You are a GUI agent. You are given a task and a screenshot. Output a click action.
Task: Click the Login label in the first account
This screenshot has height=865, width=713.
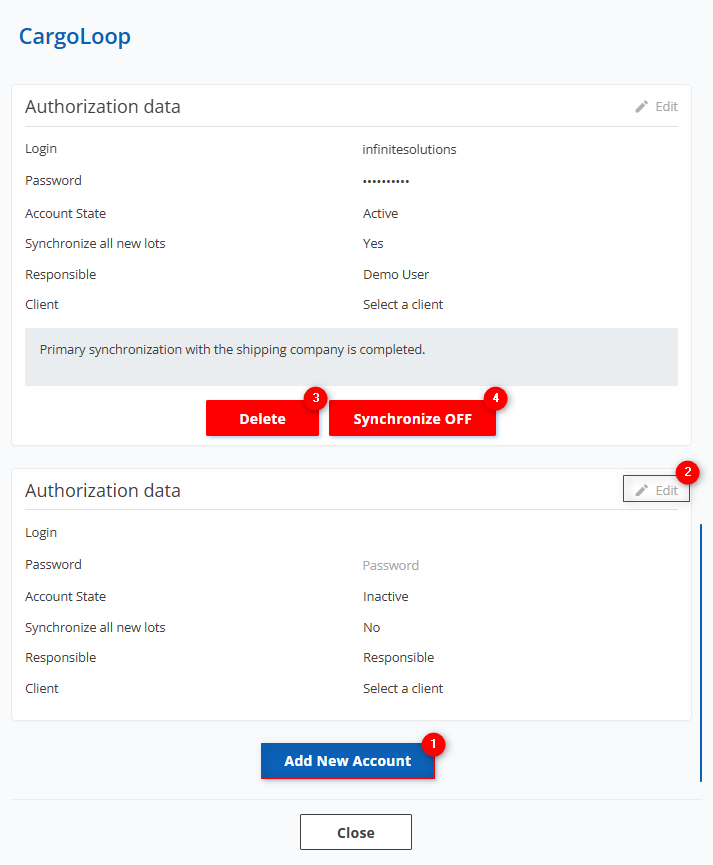click(x=41, y=148)
